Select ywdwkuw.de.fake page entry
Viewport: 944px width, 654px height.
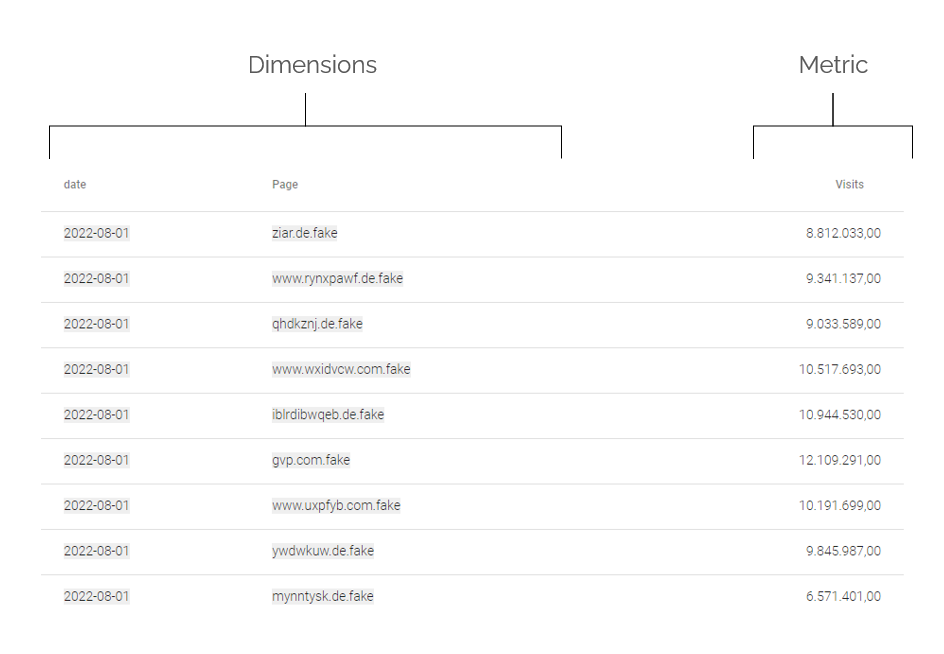[x=323, y=551]
